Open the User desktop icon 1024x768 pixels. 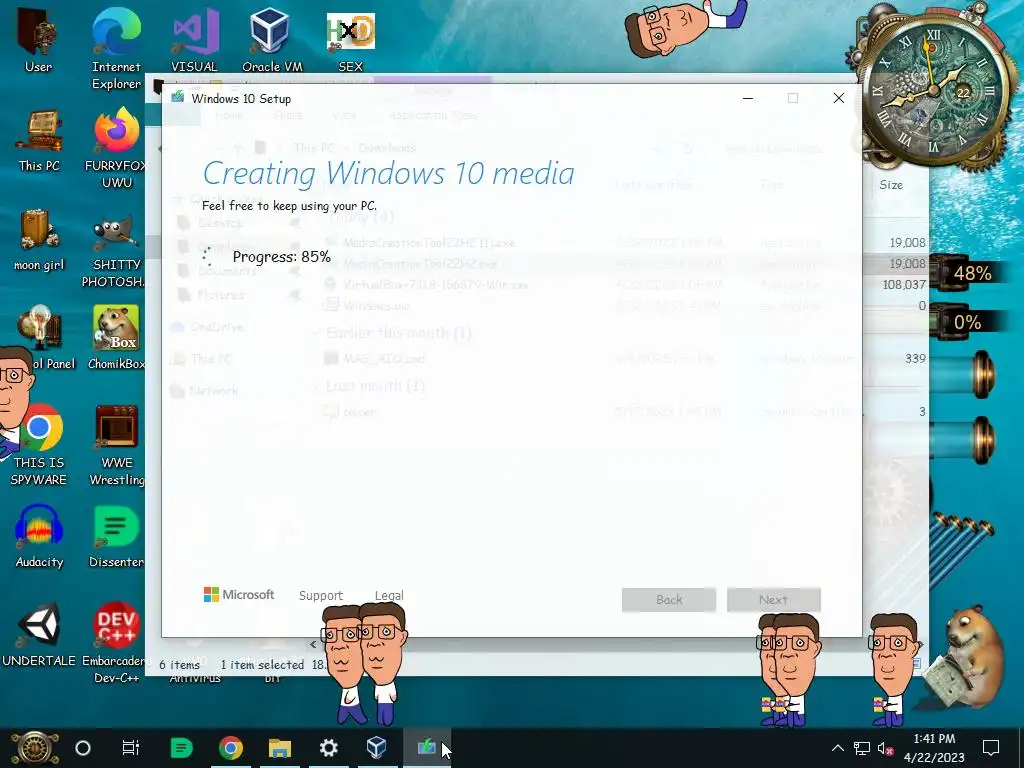tap(39, 40)
